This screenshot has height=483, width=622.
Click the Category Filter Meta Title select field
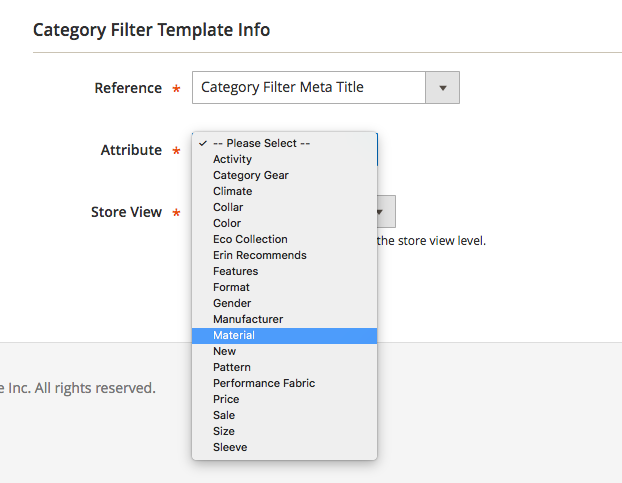click(x=308, y=88)
